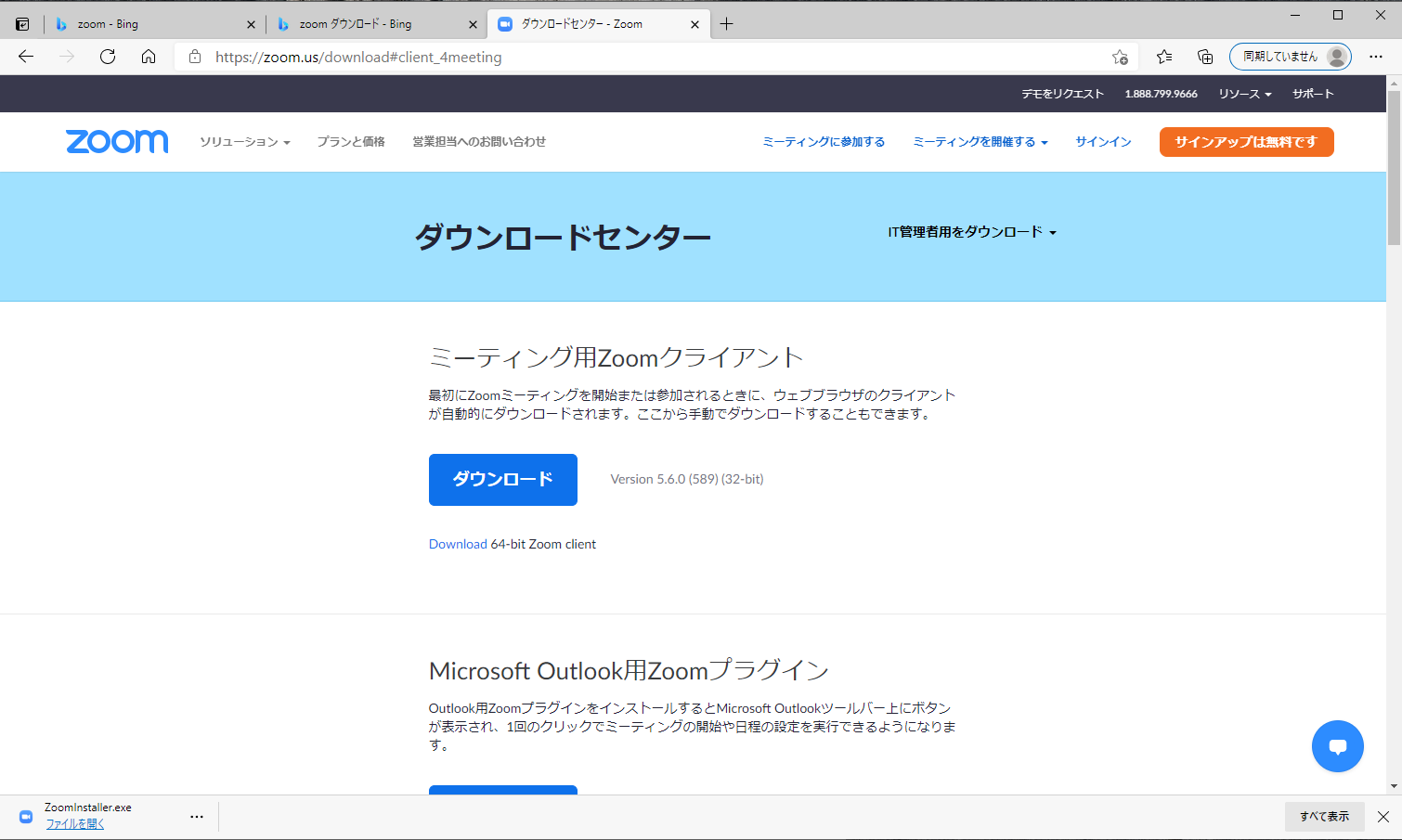
Task: Click すべて表示 in downloads bar
Action: click(1325, 817)
